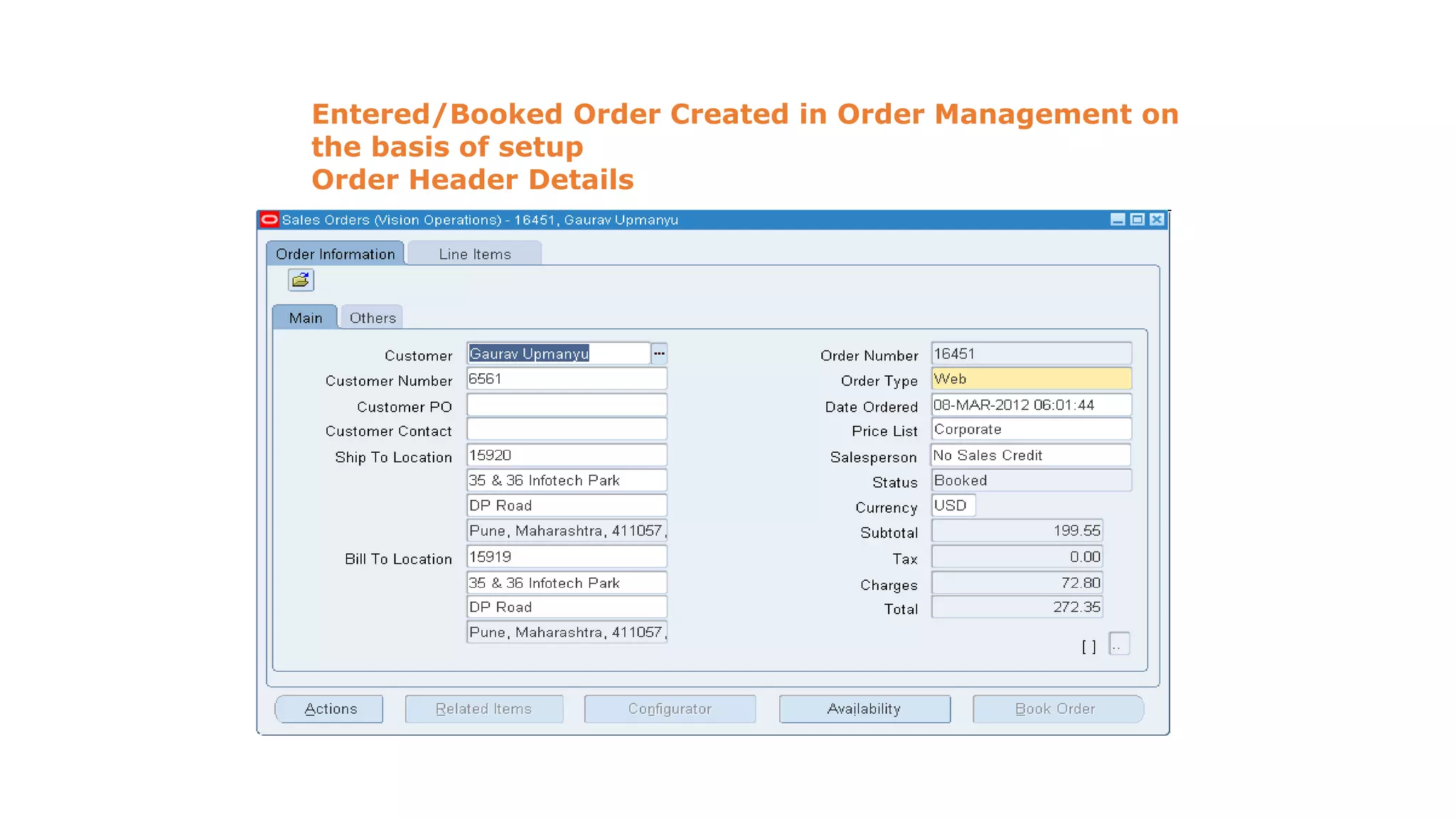
Task: Click the Charges value 72.80
Action: point(1017,583)
